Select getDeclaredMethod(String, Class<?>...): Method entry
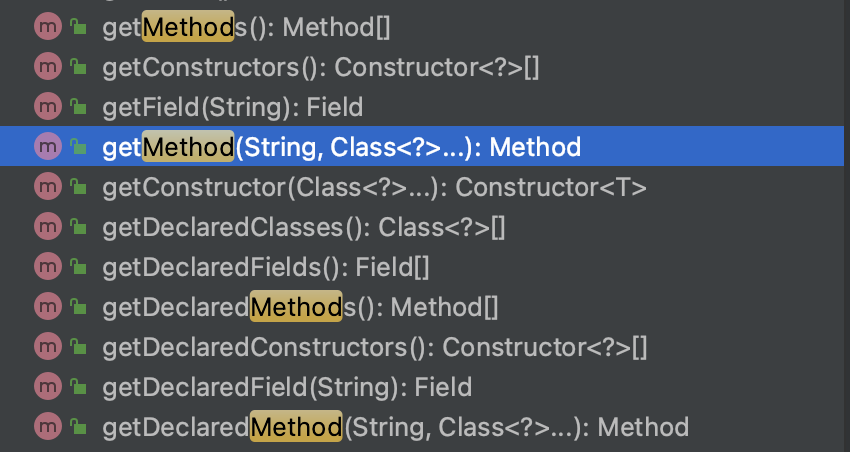850x452 pixels. point(395,427)
